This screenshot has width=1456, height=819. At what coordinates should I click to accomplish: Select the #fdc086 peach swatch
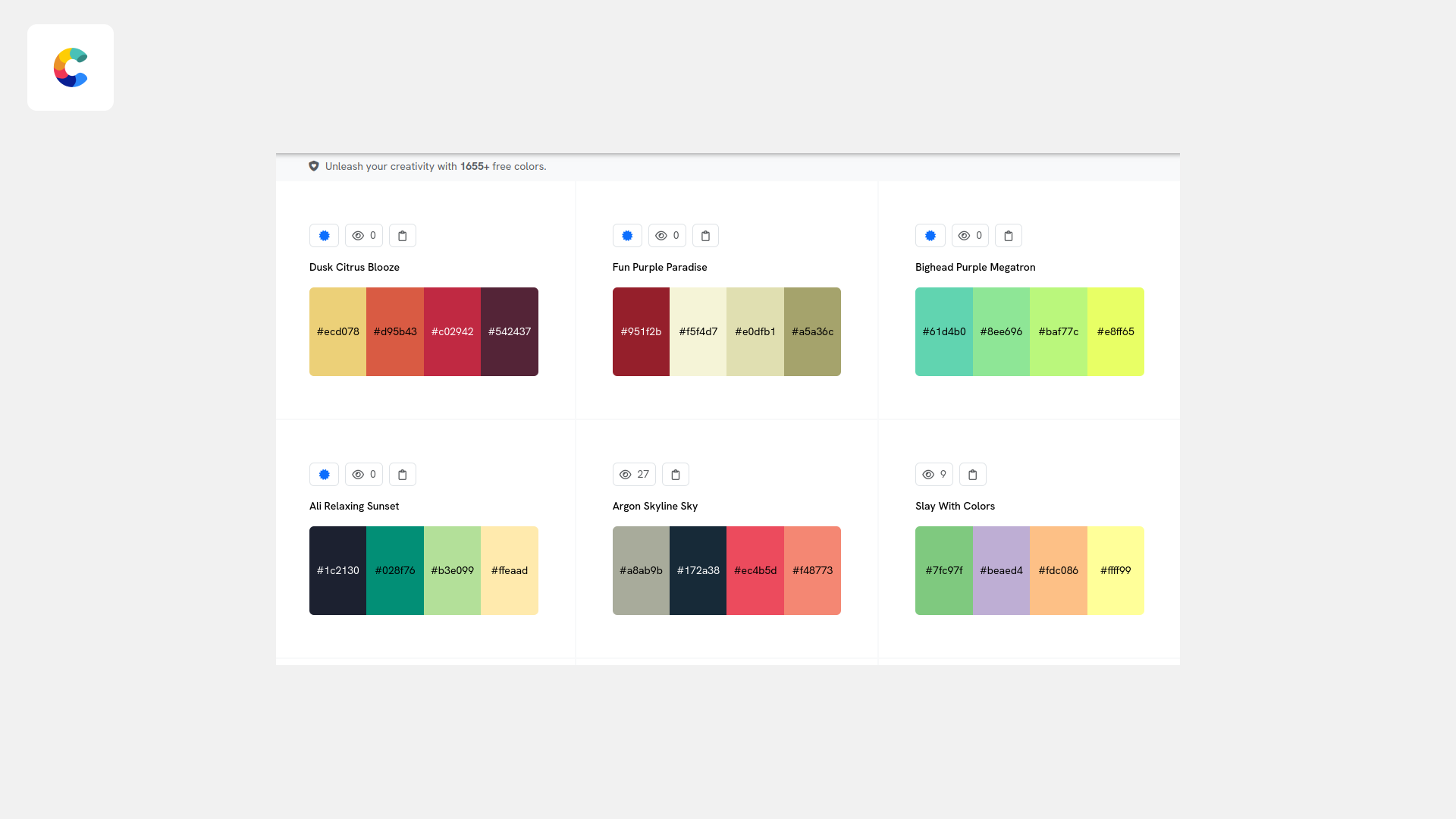pyautogui.click(x=1059, y=570)
